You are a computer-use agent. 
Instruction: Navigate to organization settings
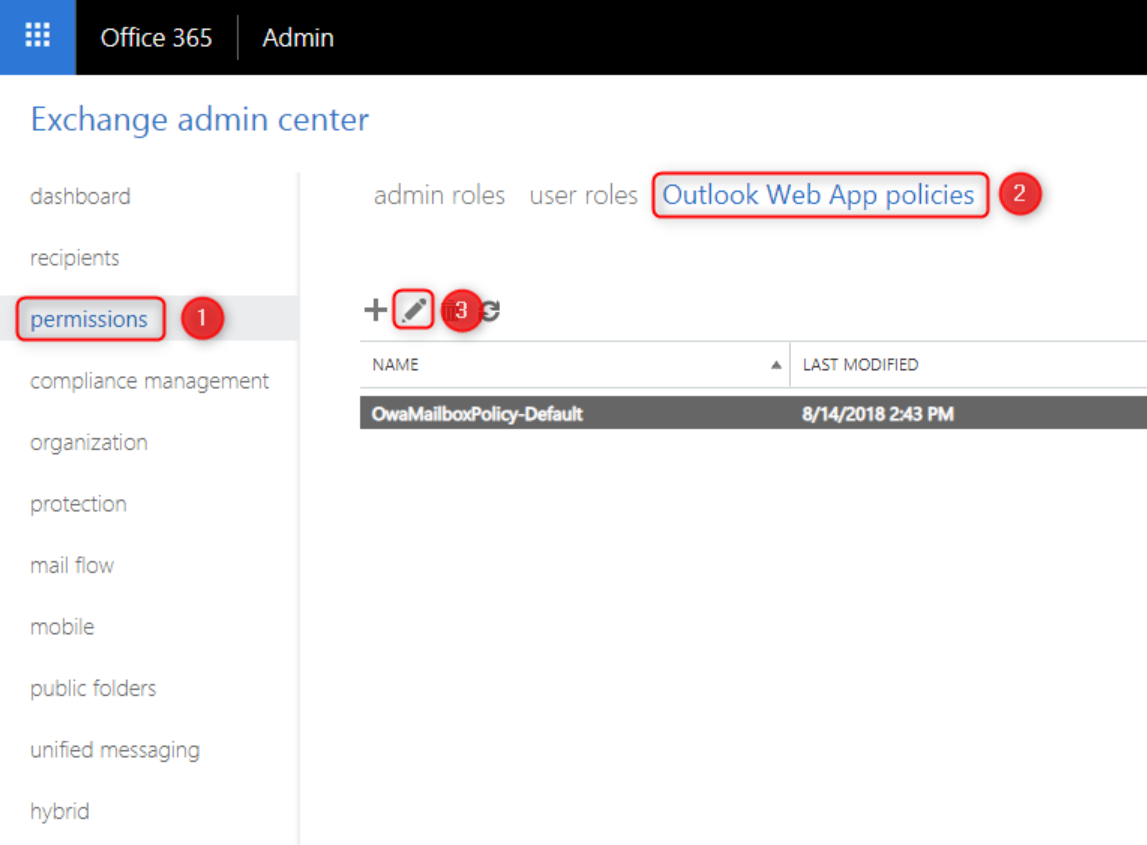click(x=89, y=443)
